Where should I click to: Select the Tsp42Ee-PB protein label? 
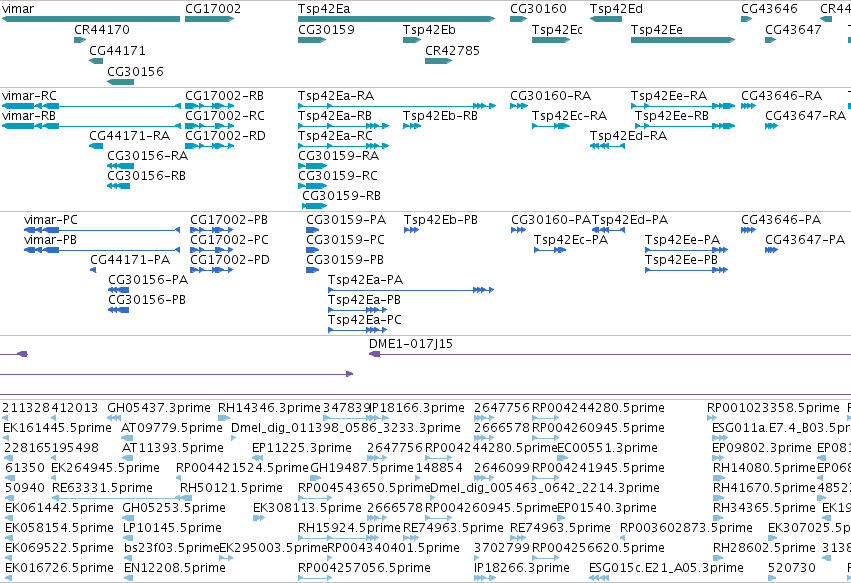pos(681,260)
